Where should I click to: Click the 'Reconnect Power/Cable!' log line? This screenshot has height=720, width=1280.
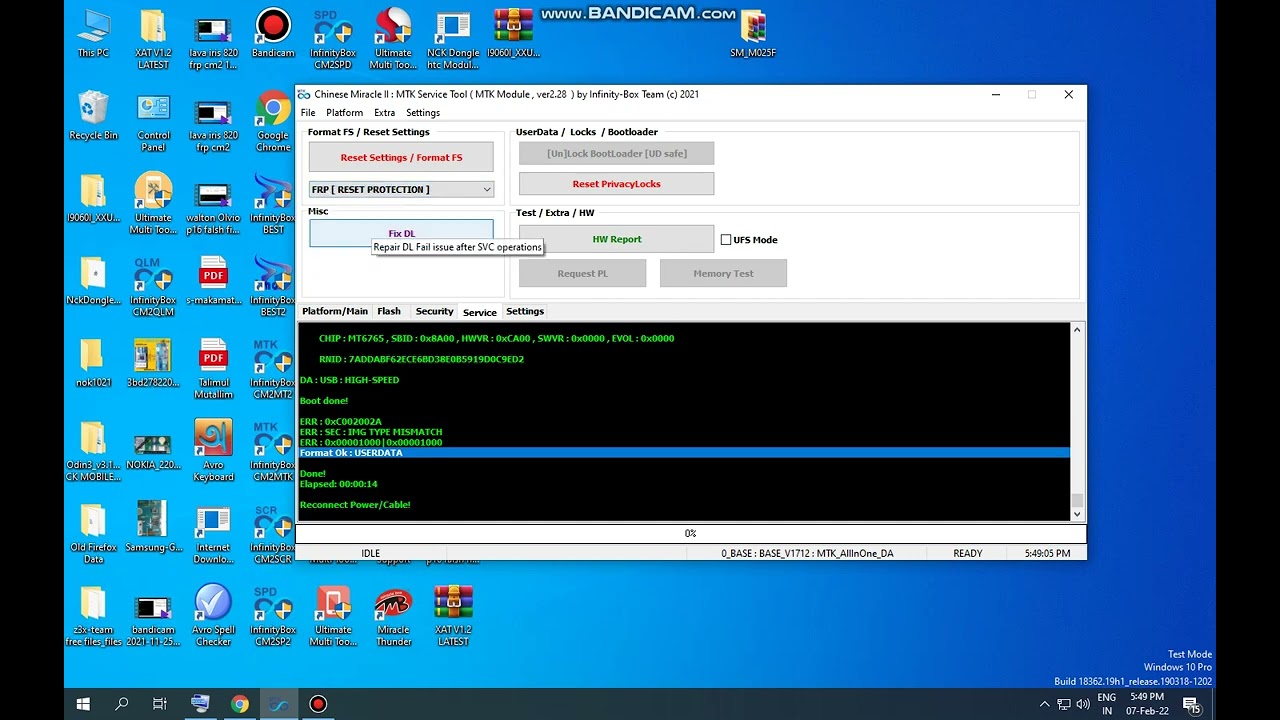click(x=355, y=505)
